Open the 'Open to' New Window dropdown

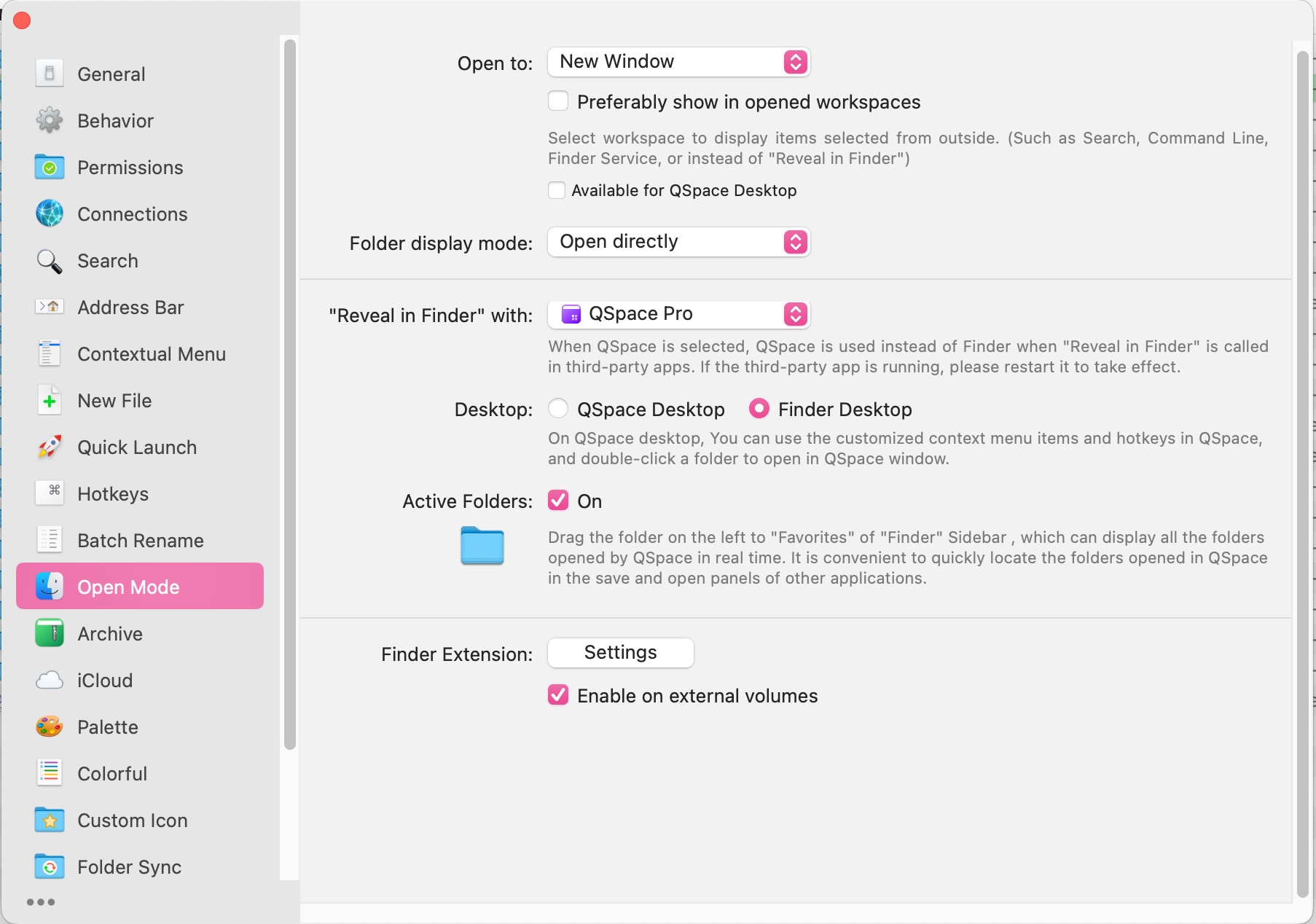tap(678, 62)
